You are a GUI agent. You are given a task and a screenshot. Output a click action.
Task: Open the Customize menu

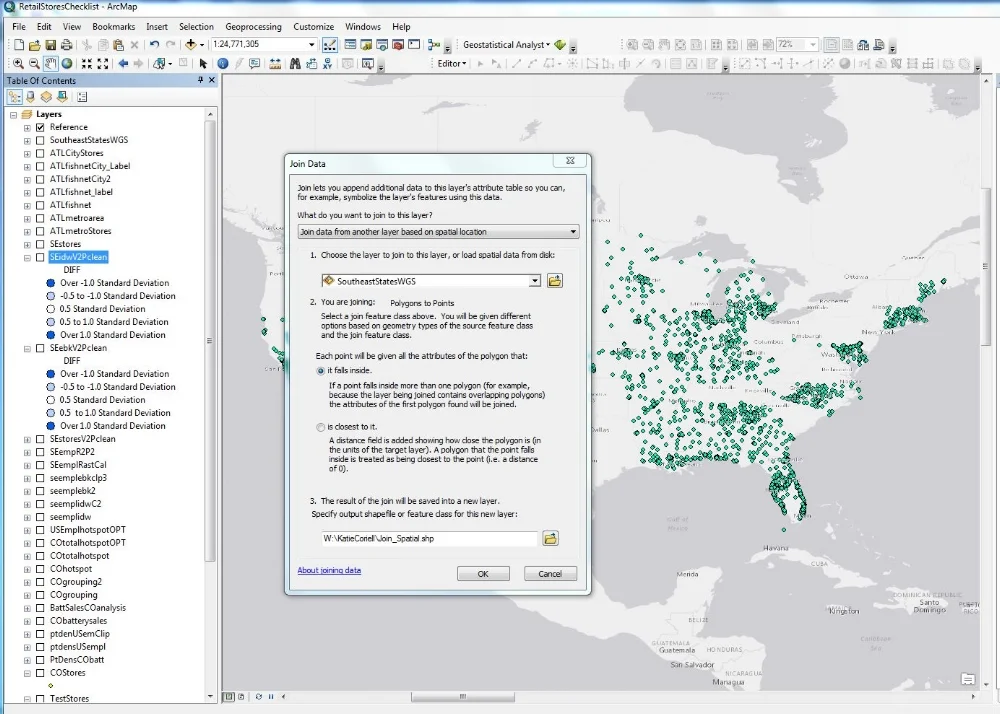pyautogui.click(x=314, y=27)
